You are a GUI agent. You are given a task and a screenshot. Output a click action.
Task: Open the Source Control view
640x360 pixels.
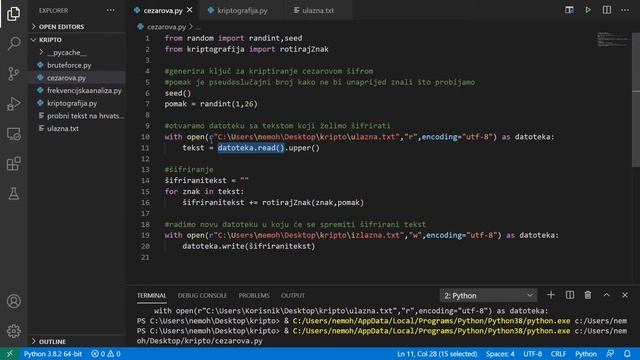[x=13, y=73]
